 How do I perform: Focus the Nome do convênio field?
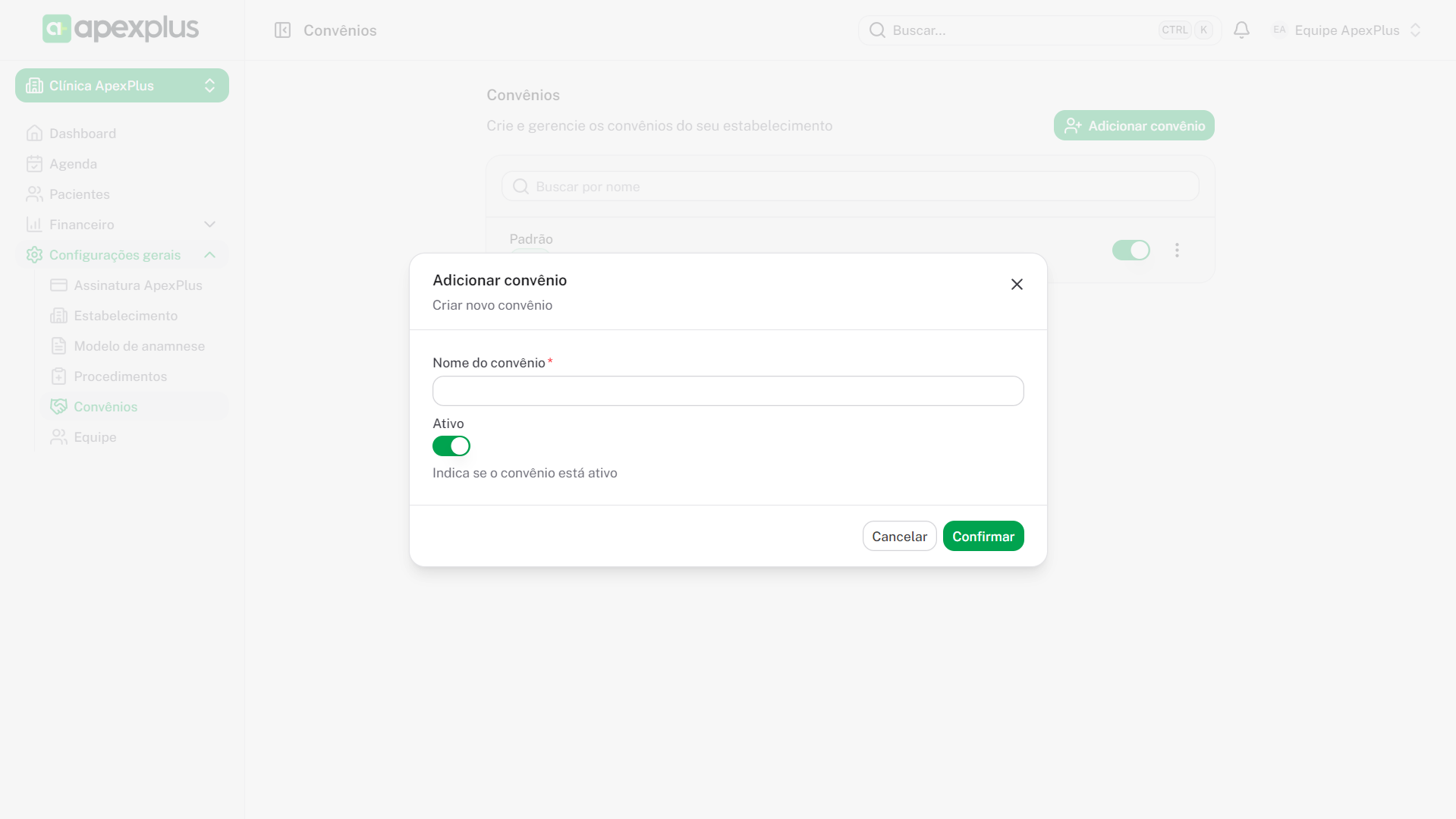coord(728,391)
